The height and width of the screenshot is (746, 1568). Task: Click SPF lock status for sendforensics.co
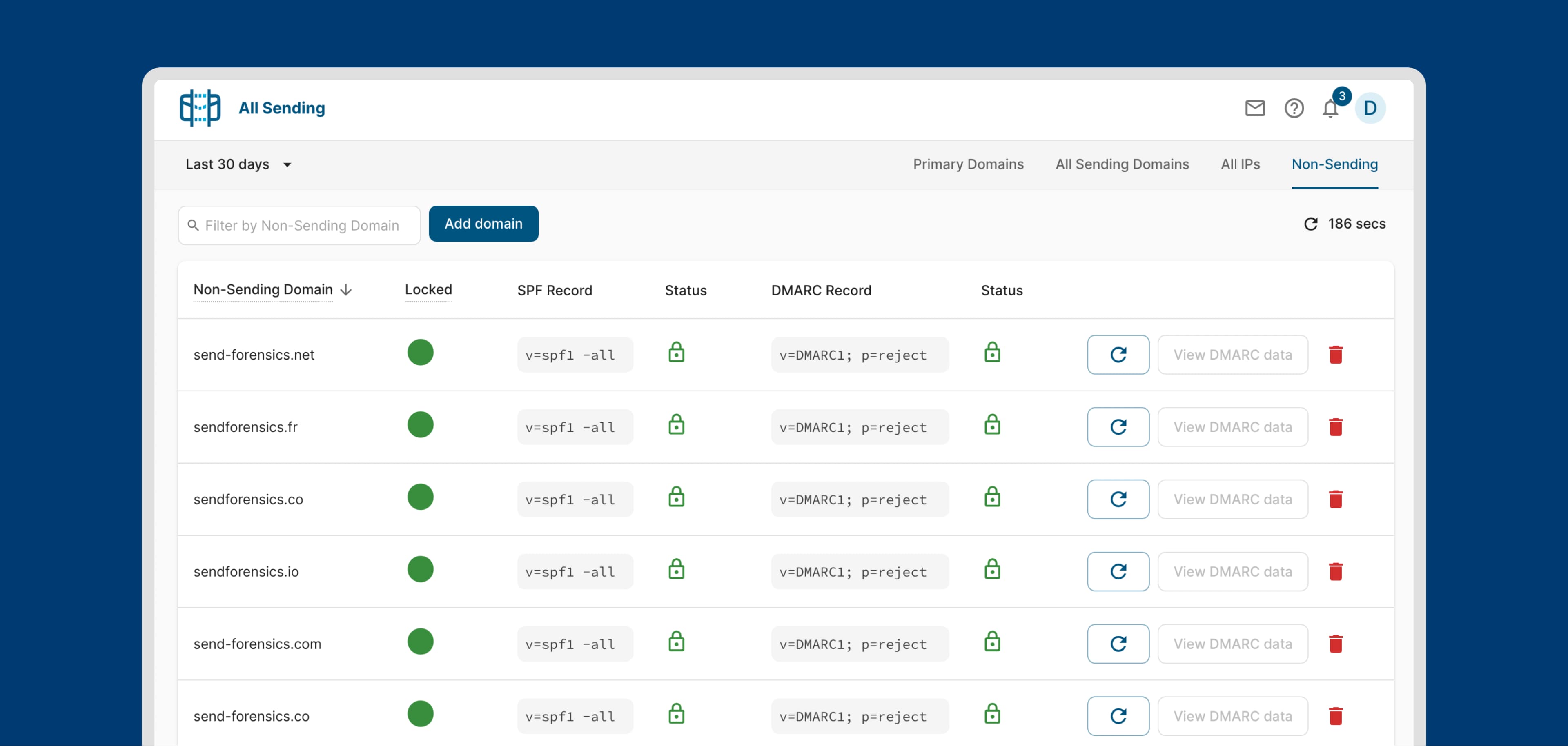676,498
